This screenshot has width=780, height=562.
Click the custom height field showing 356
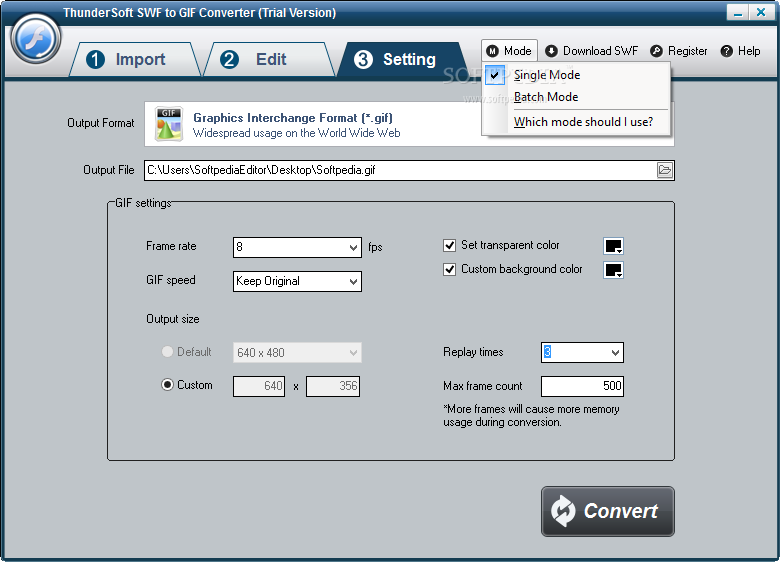click(x=333, y=386)
